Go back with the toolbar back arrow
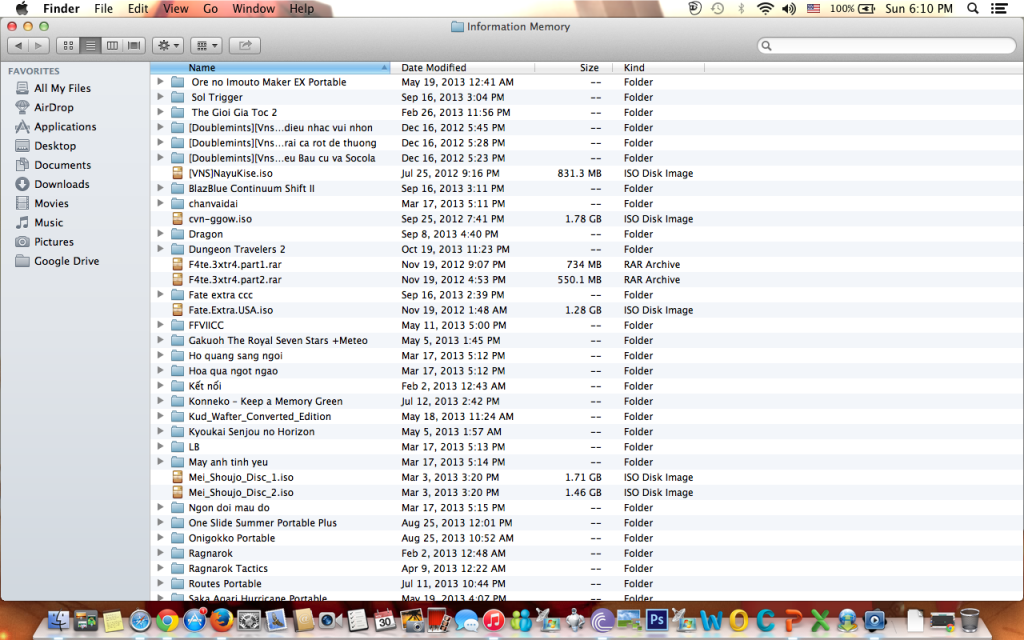This screenshot has height=640, width=1024. tap(18, 46)
